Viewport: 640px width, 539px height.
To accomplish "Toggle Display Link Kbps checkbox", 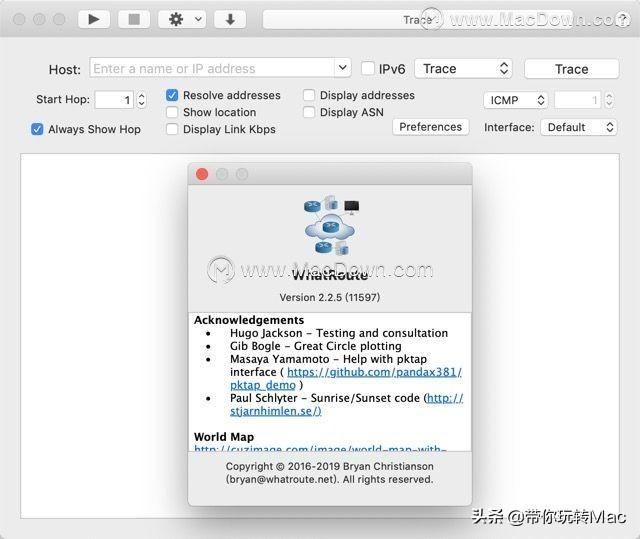I will point(172,129).
